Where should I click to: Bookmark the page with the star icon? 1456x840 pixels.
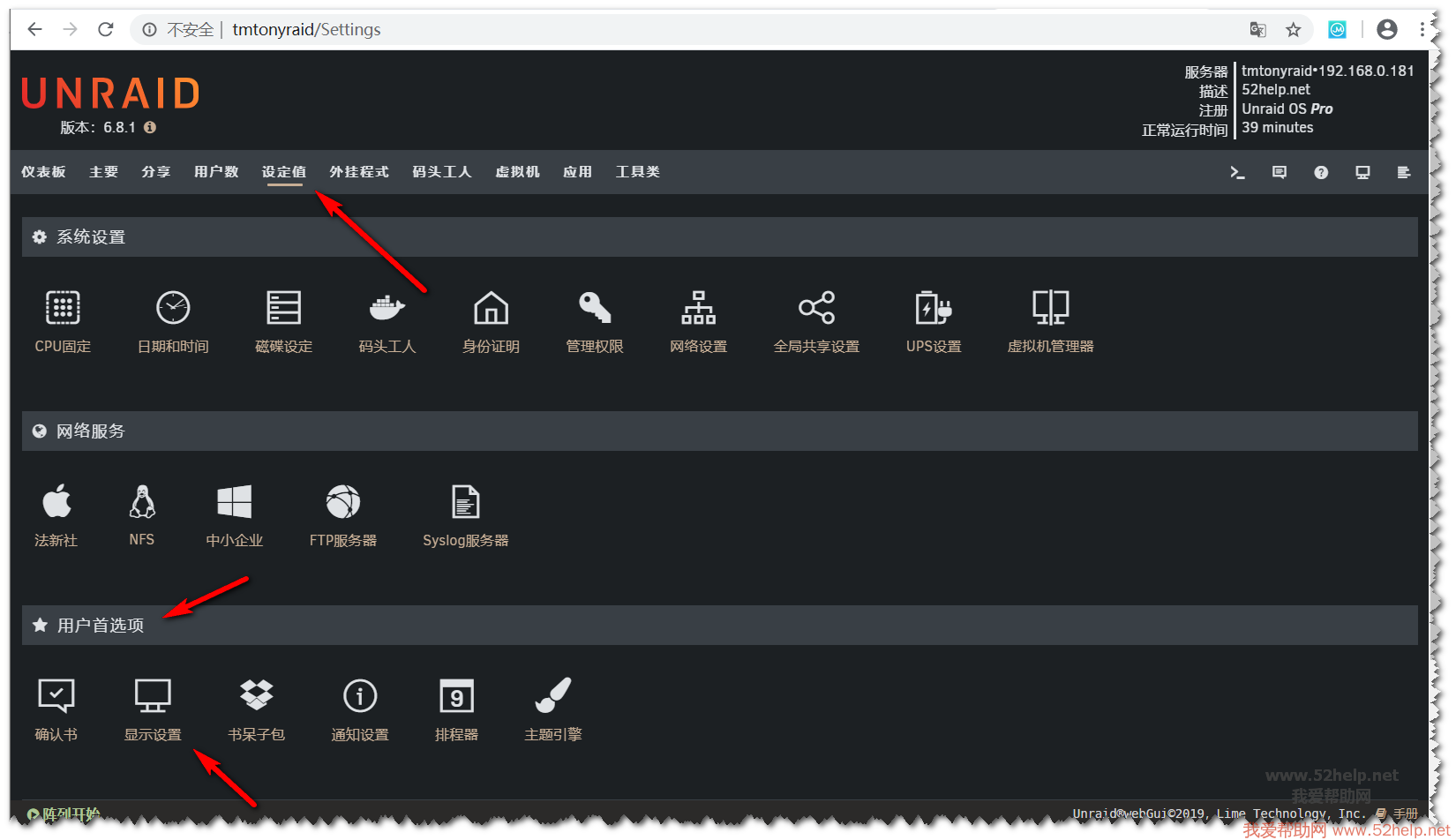[x=1294, y=30]
